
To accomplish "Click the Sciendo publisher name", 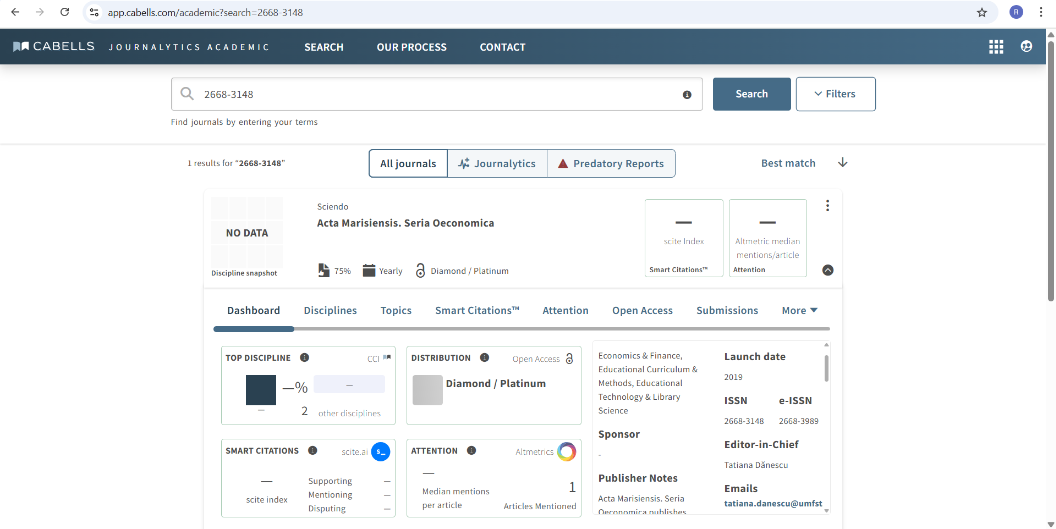I will coord(333,207).
